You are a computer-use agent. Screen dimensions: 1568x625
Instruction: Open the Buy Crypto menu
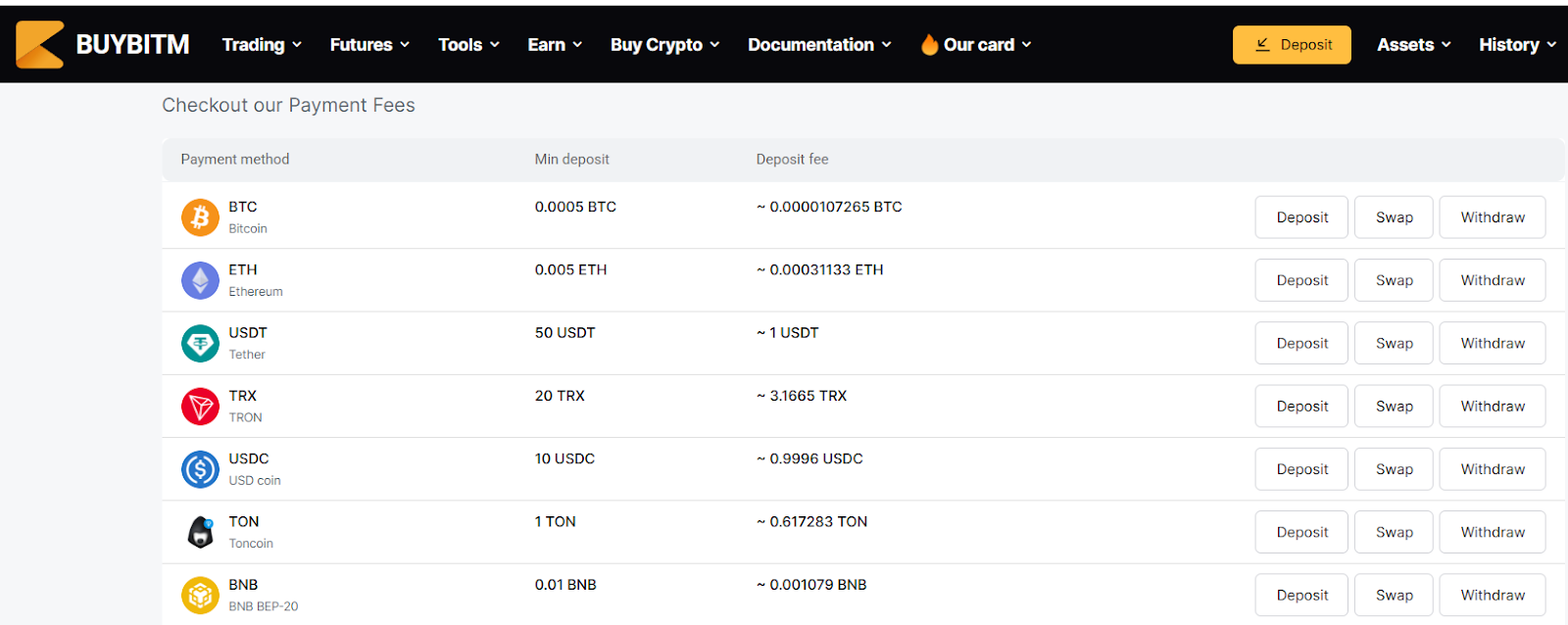[x=664, y=45]
